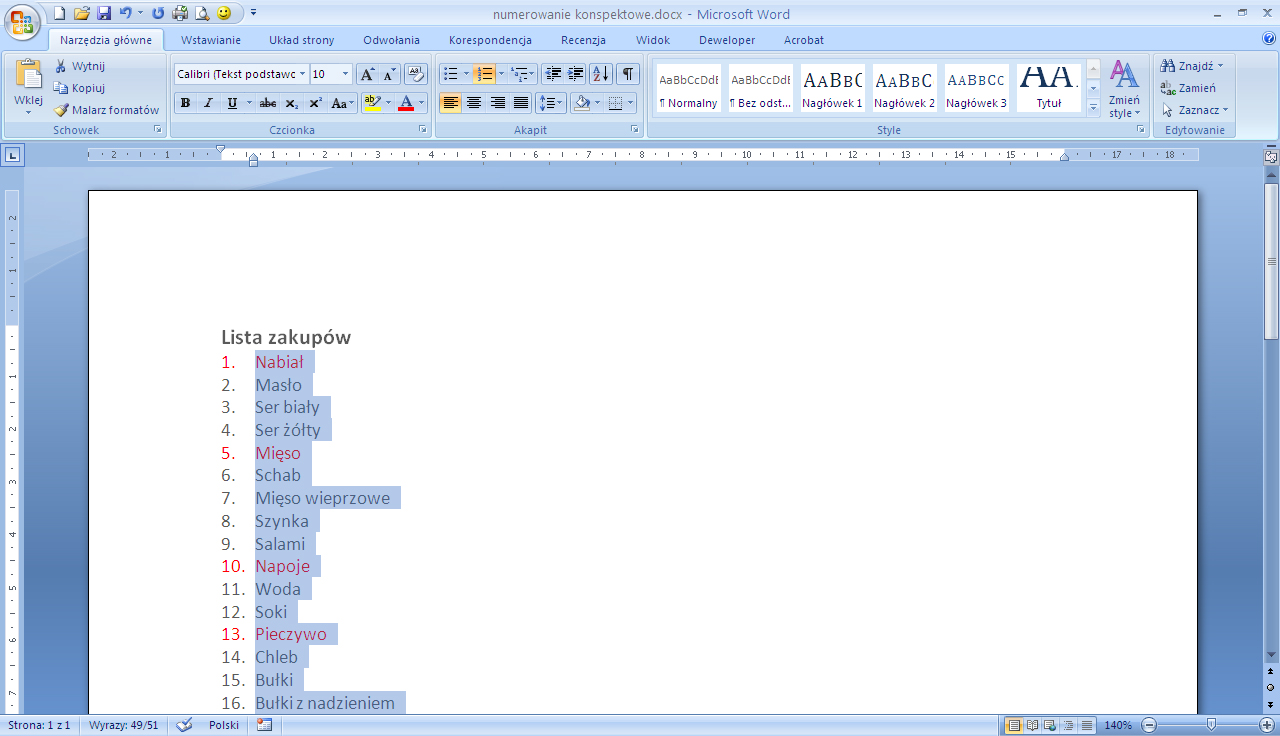Click the 140% zoom level
Viewport: 1280px width, 736px height.
[1118, 725]
